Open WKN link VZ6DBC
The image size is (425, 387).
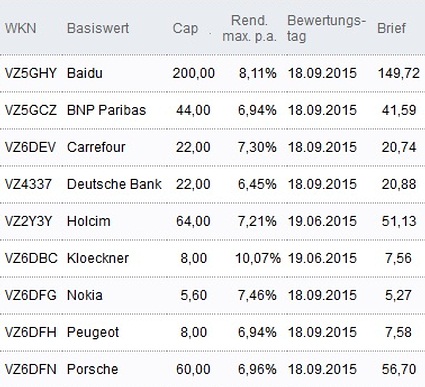tap(31, 258)
